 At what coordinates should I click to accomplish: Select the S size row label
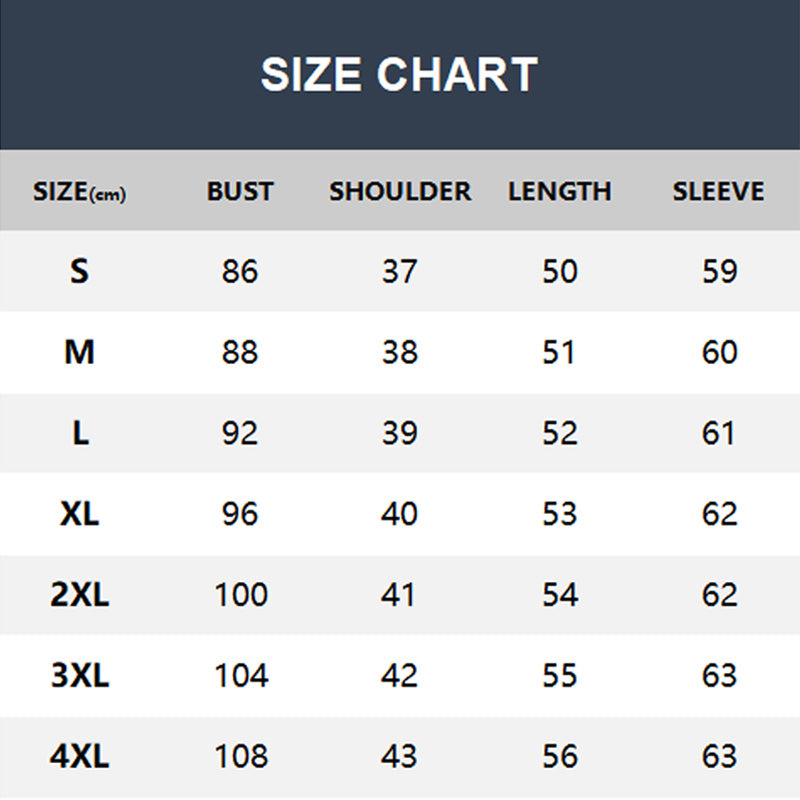tap(80, 271)
